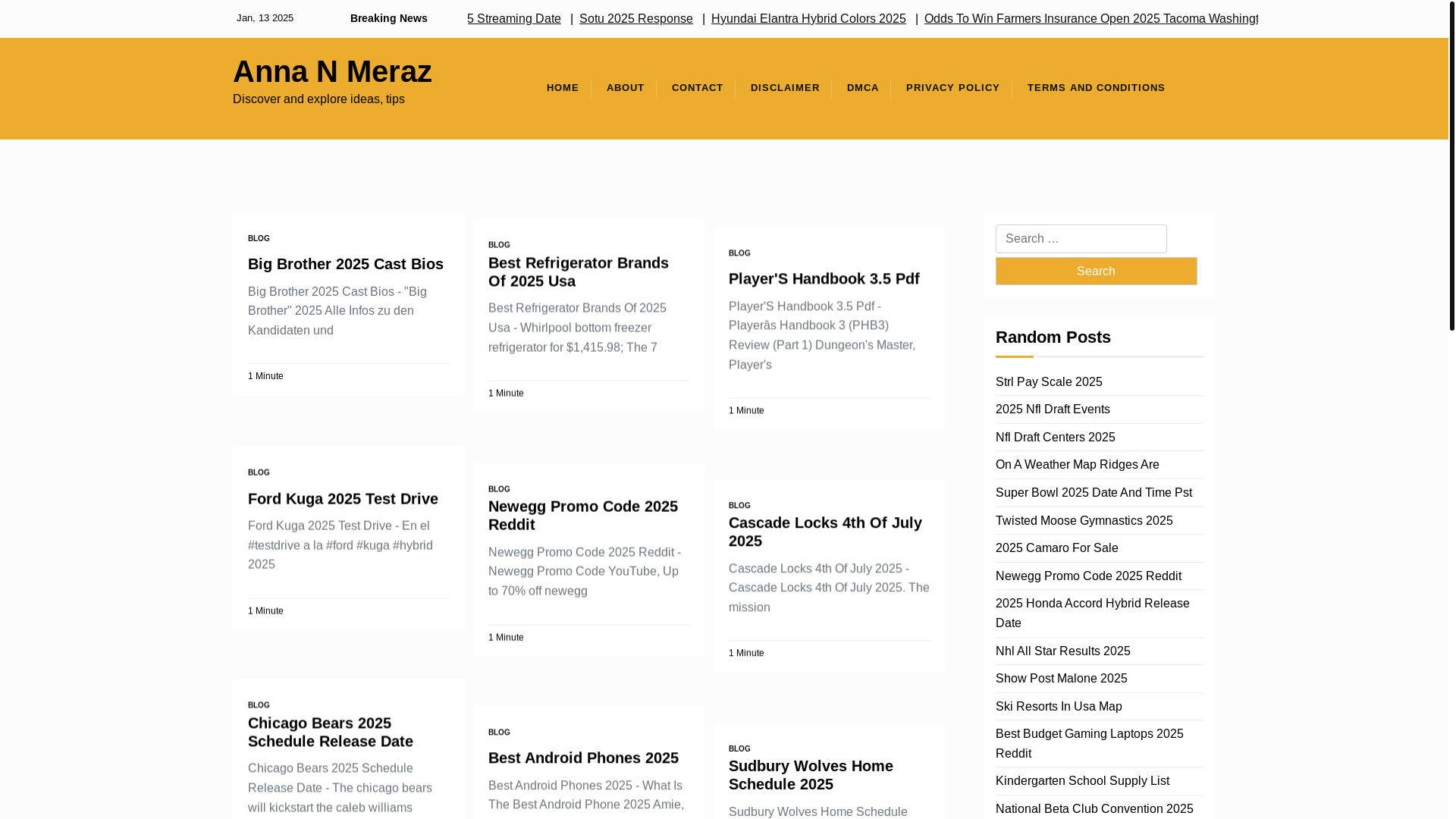Open Ford Kuga 2025 Test Drive post
This screenshot has width=1456, height=819.
(x=343, y=498)
